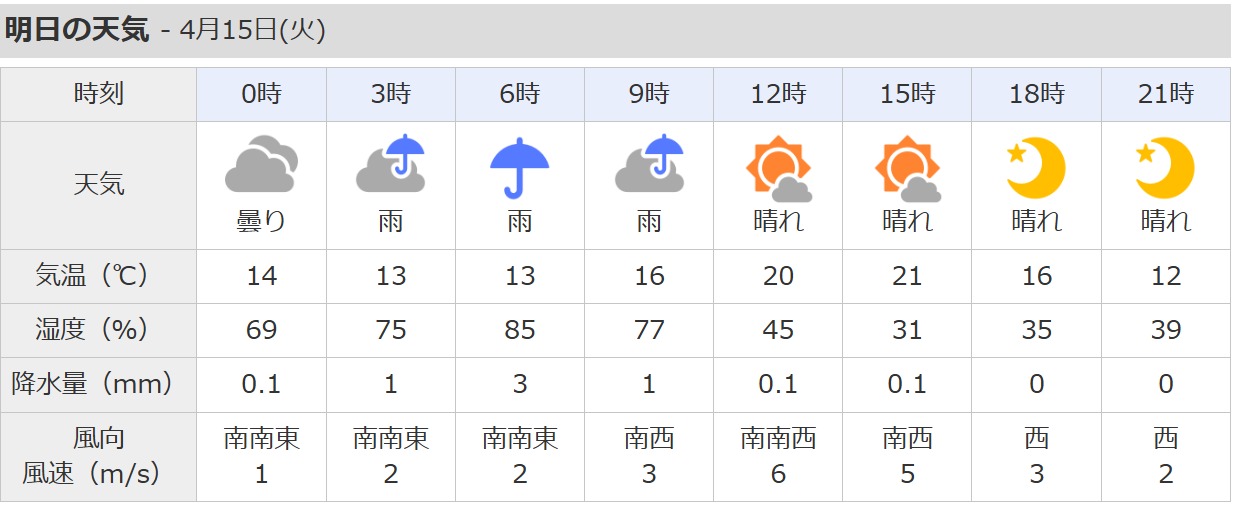The width and height of the screenshot is (1236, 507).
Task: Click the 降水量（mm） row label
Action: pos(99,384)
